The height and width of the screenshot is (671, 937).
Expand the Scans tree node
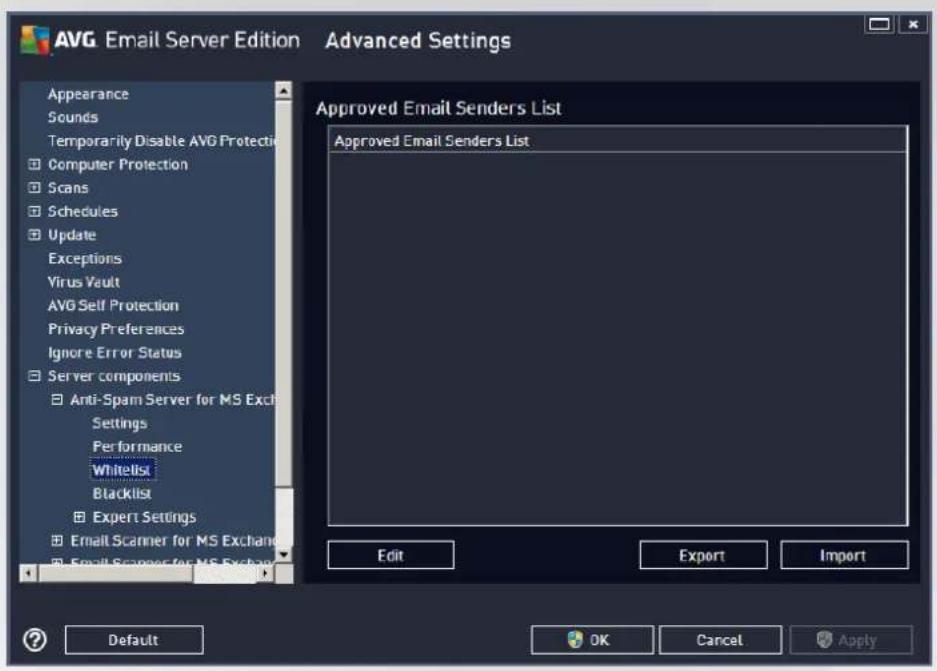[x=35, y=188]
